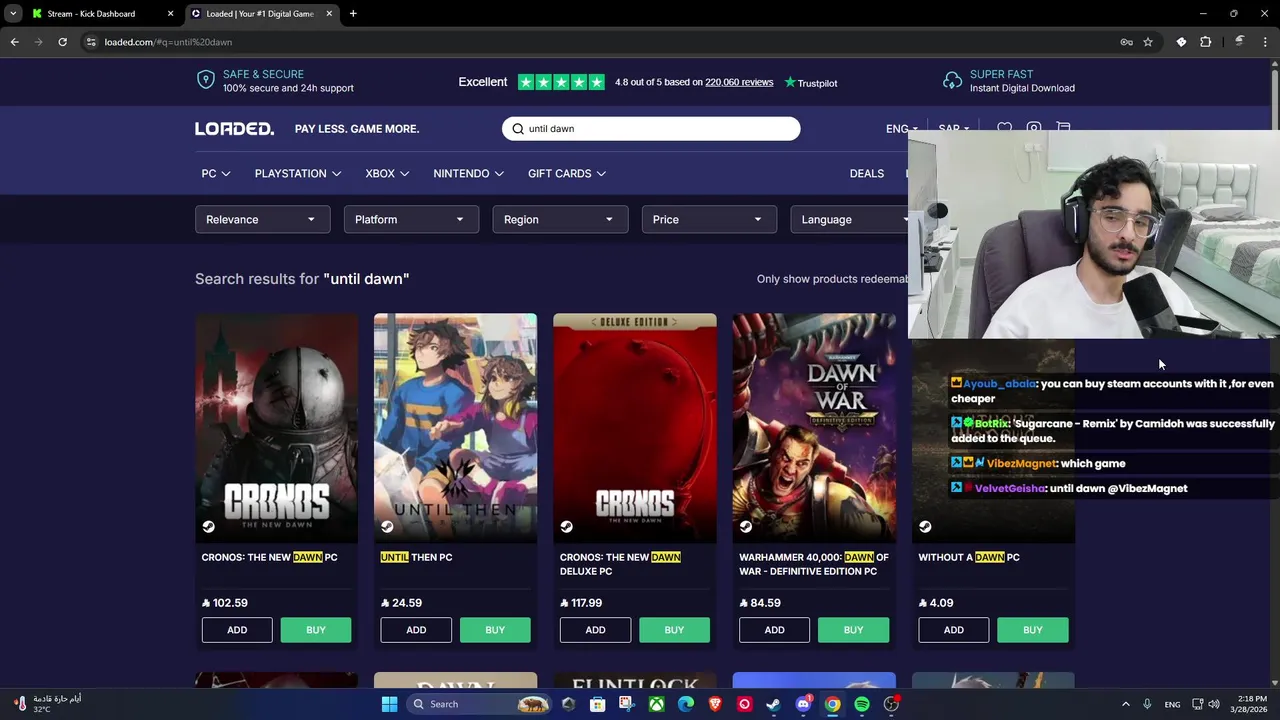The height and width of the screenshot is (720, 1280).
Task: Click Steam icon on Until Then PC cover
Action: [x=387, y=527]
